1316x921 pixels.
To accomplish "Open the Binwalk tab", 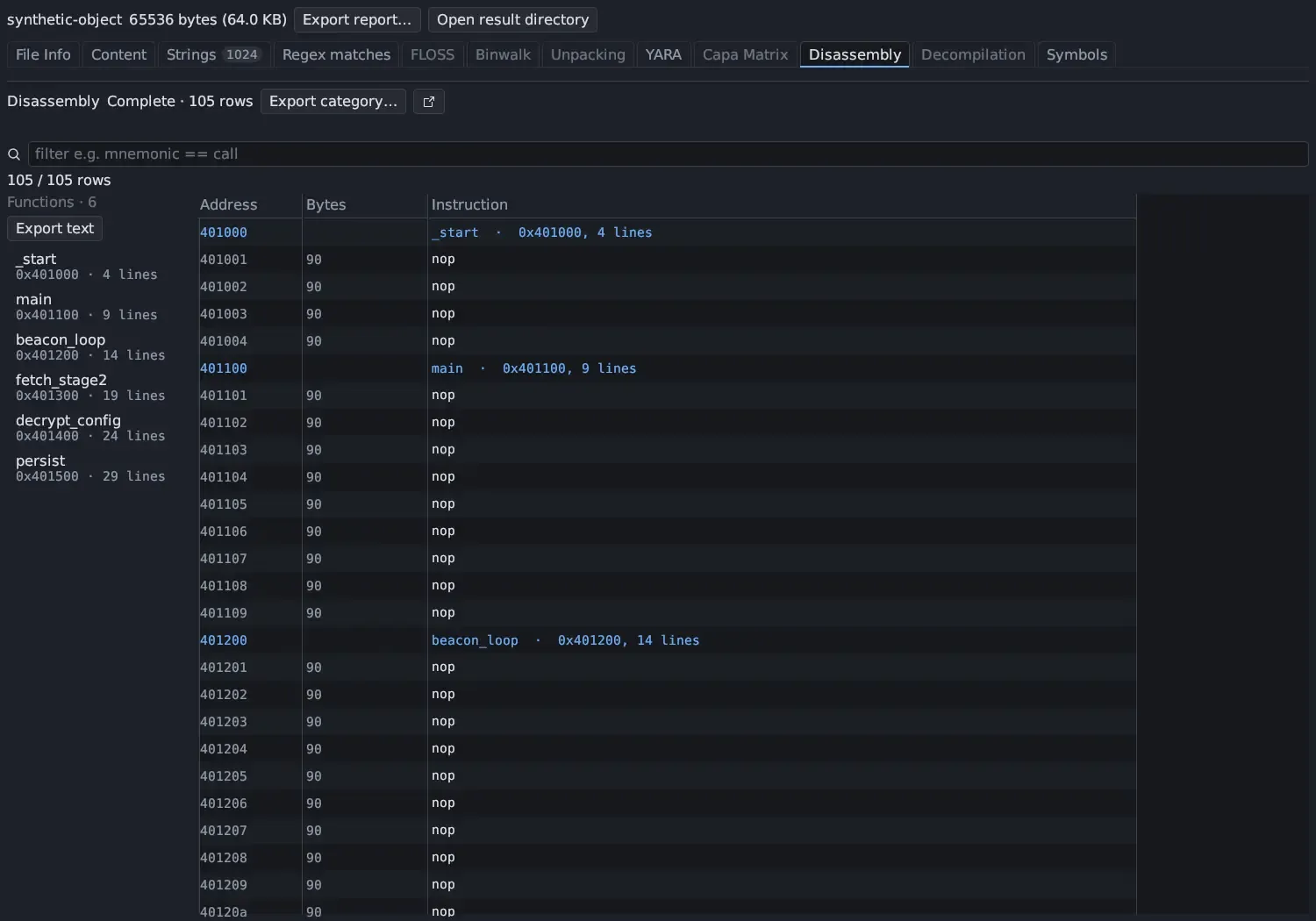I will pyautogui.click(x=503, y=54).
